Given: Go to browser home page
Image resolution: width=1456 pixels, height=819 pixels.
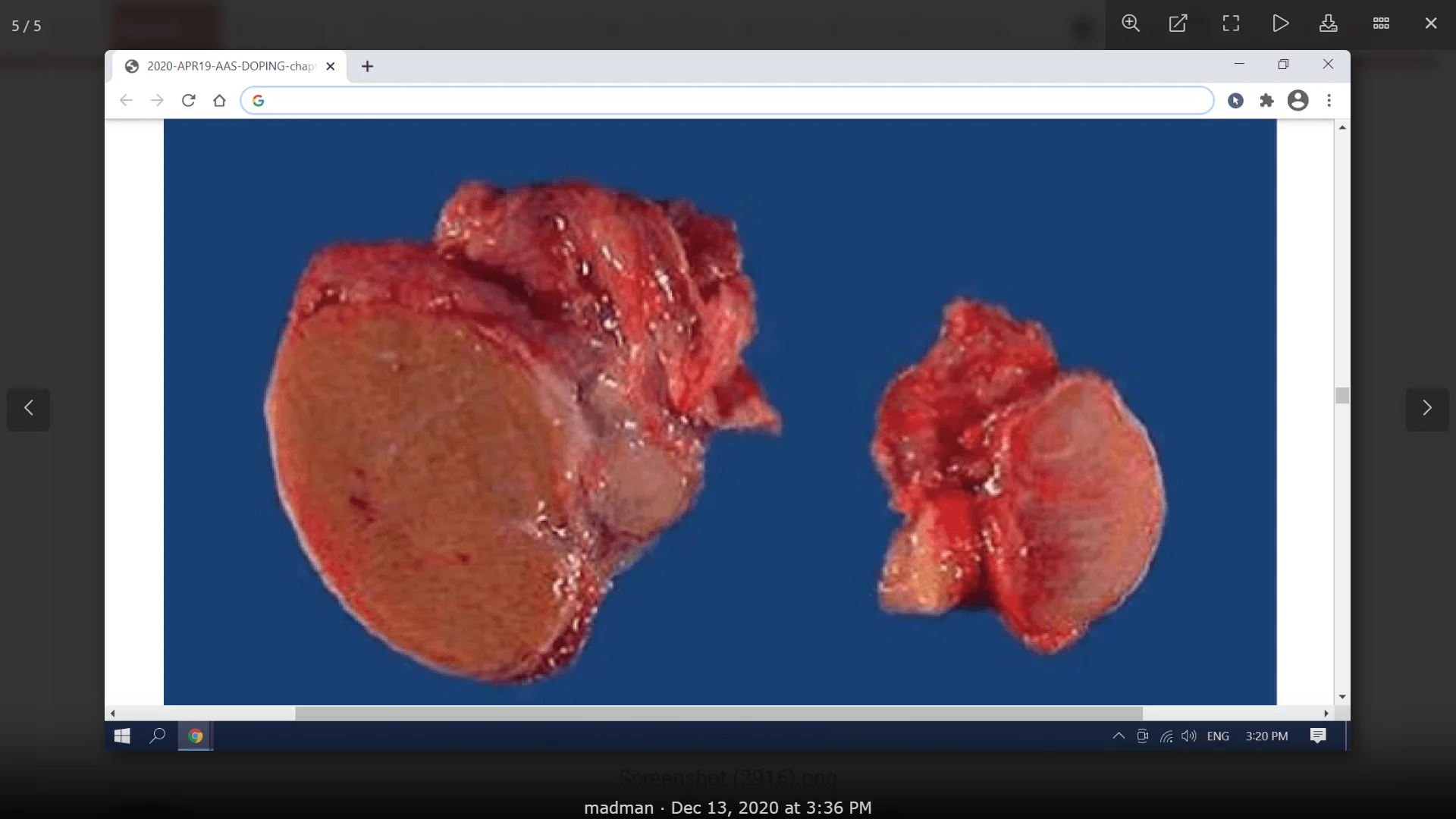Looking at the screenshot, I should [x=219, y=100].
